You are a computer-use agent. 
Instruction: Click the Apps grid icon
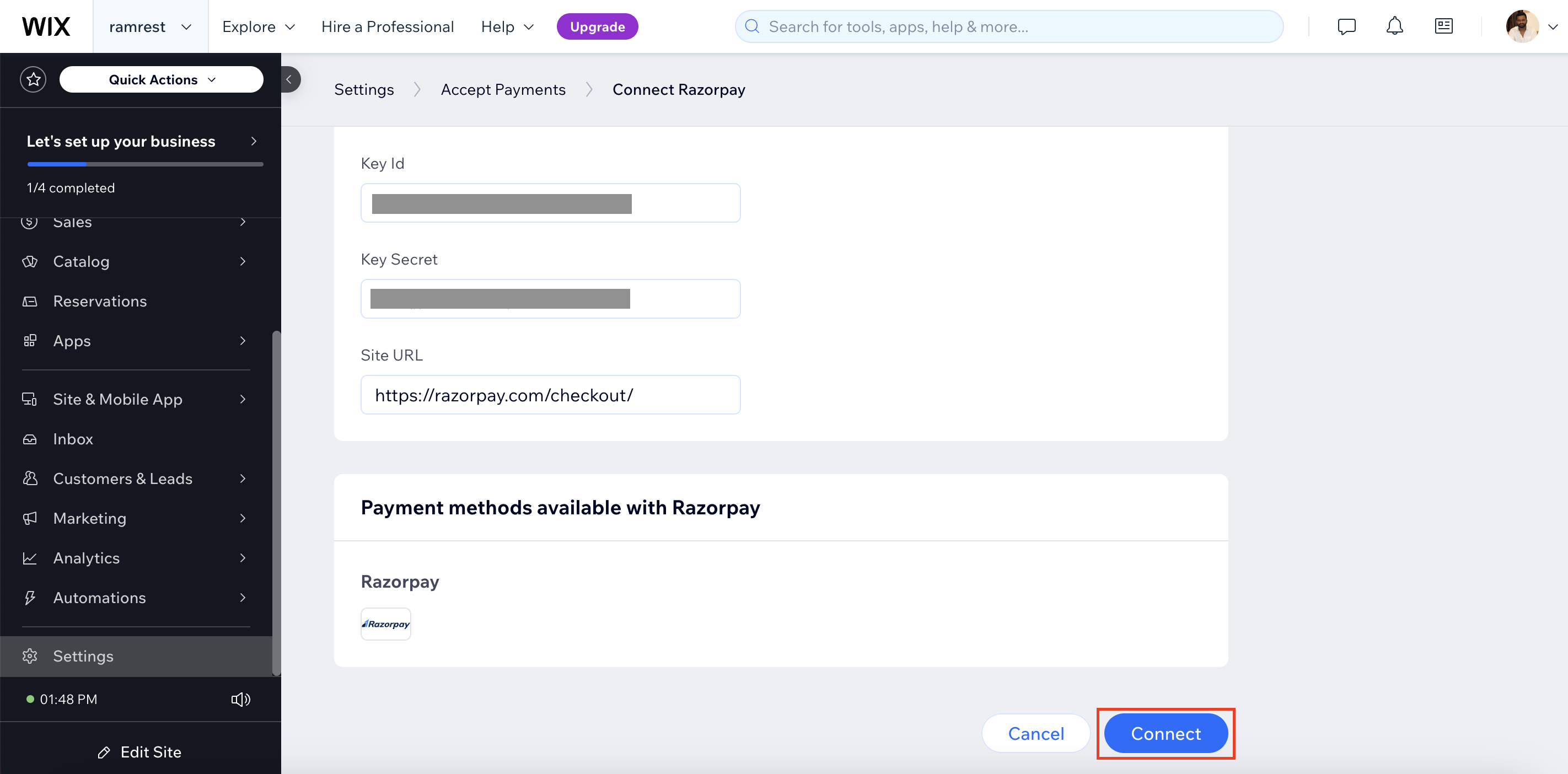click(x=30, y=341)
